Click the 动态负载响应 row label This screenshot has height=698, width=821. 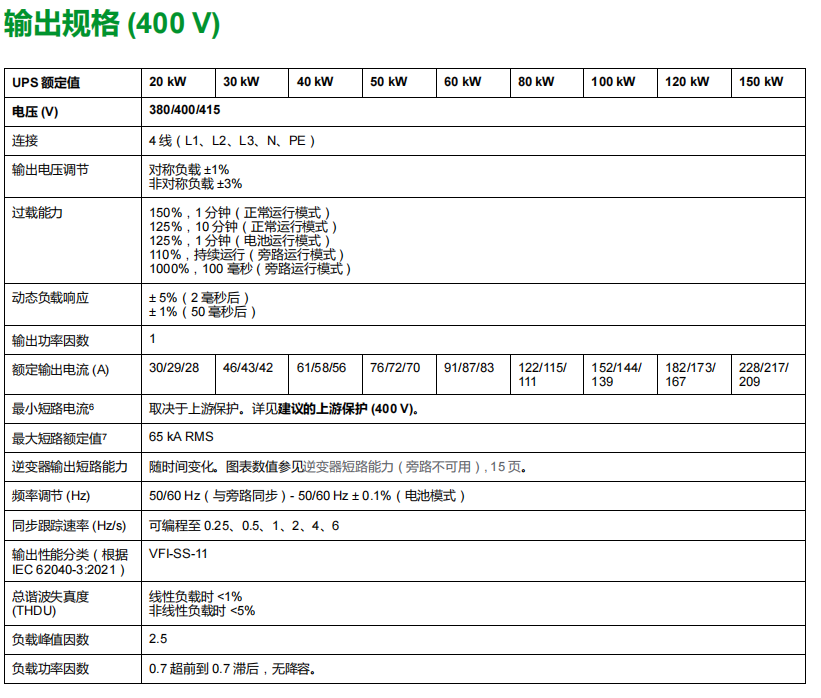click(x=50, y=298)
